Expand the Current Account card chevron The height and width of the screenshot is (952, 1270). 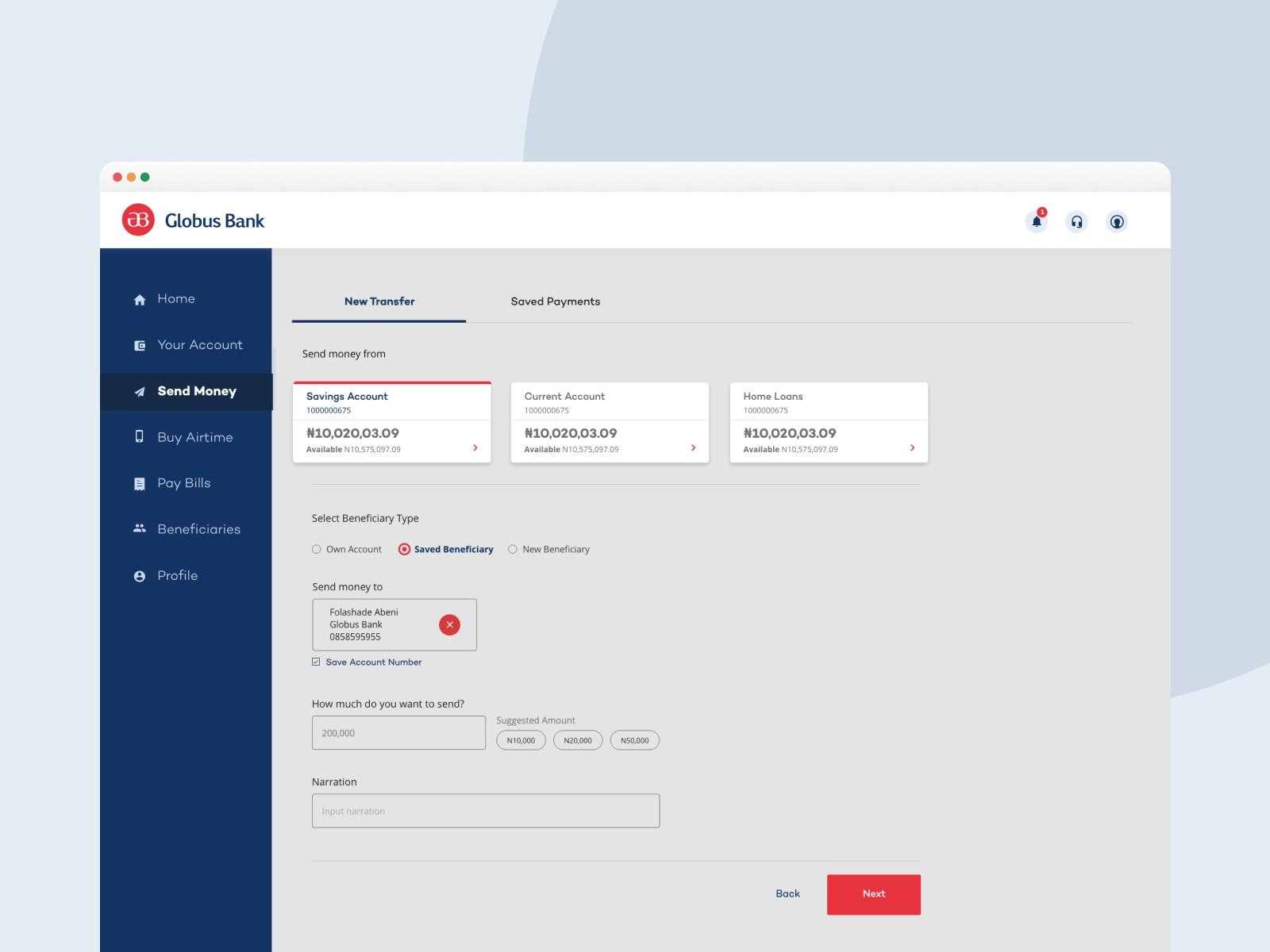(x=693, y=448)
